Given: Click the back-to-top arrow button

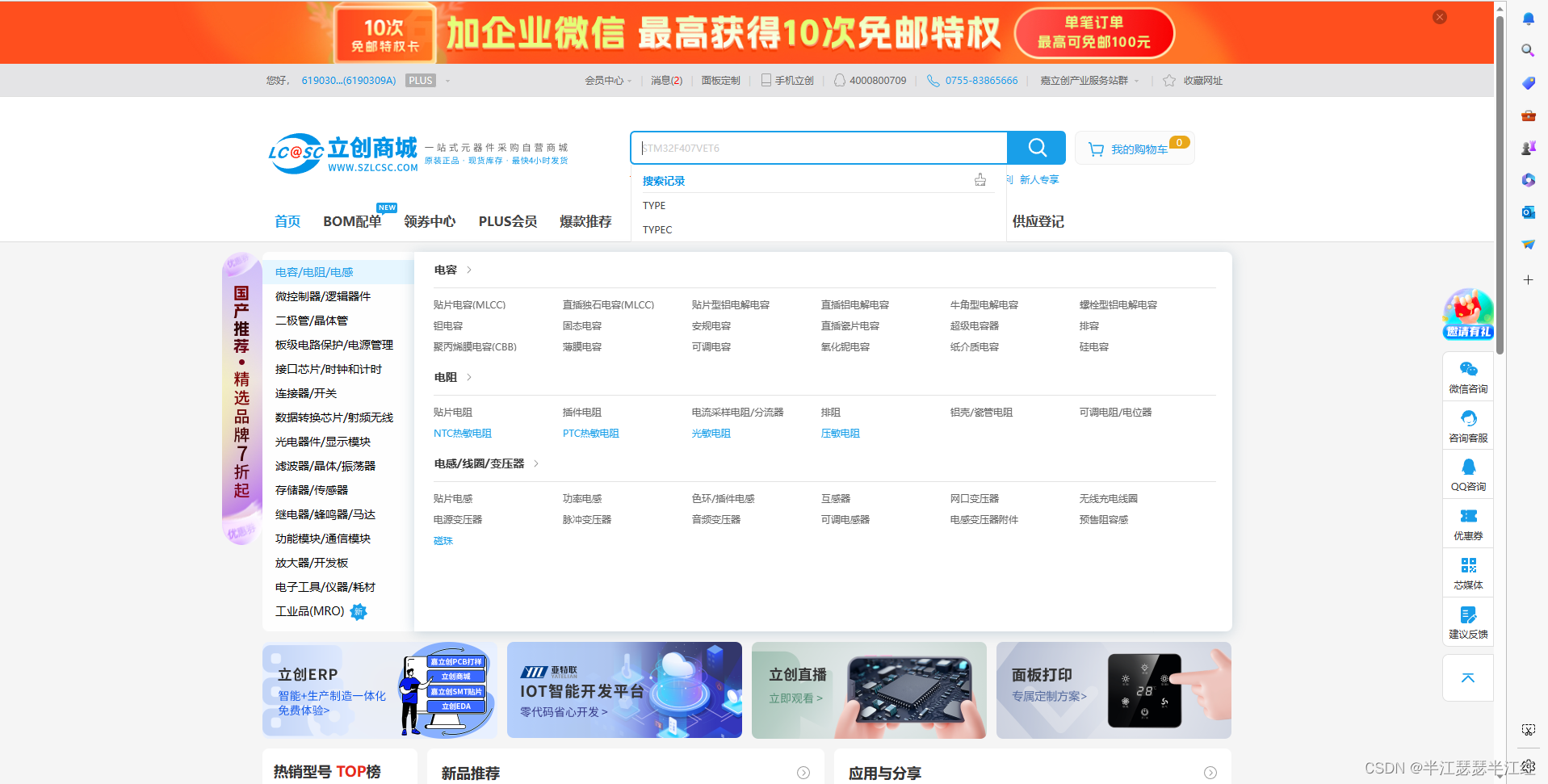Looking at the screenshot, I should tap(1468, 678).
